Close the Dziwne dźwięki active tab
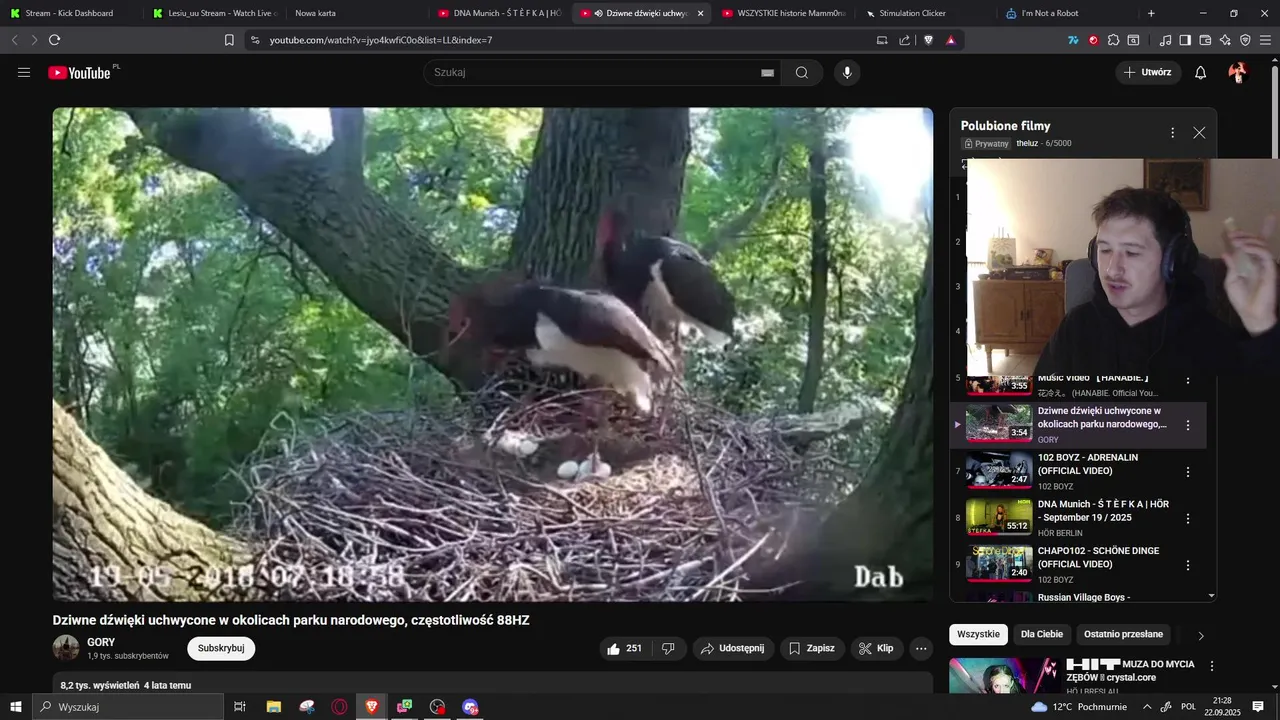The height and width of the screenshot is (720, 1280). tap(700, 13)
